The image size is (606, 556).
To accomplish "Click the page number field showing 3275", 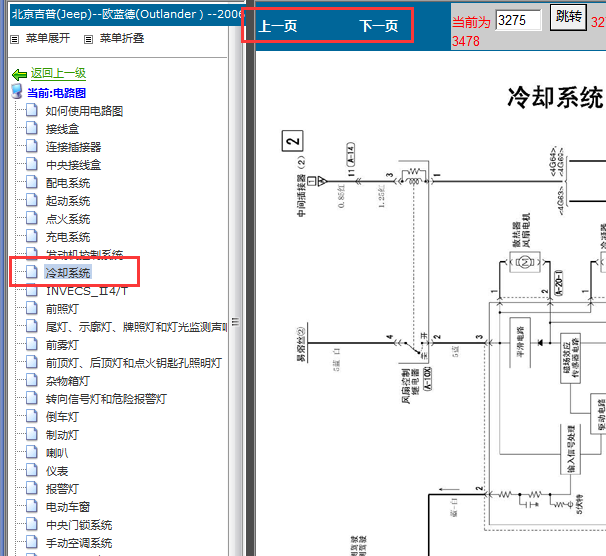I will [x=518, y=20].
